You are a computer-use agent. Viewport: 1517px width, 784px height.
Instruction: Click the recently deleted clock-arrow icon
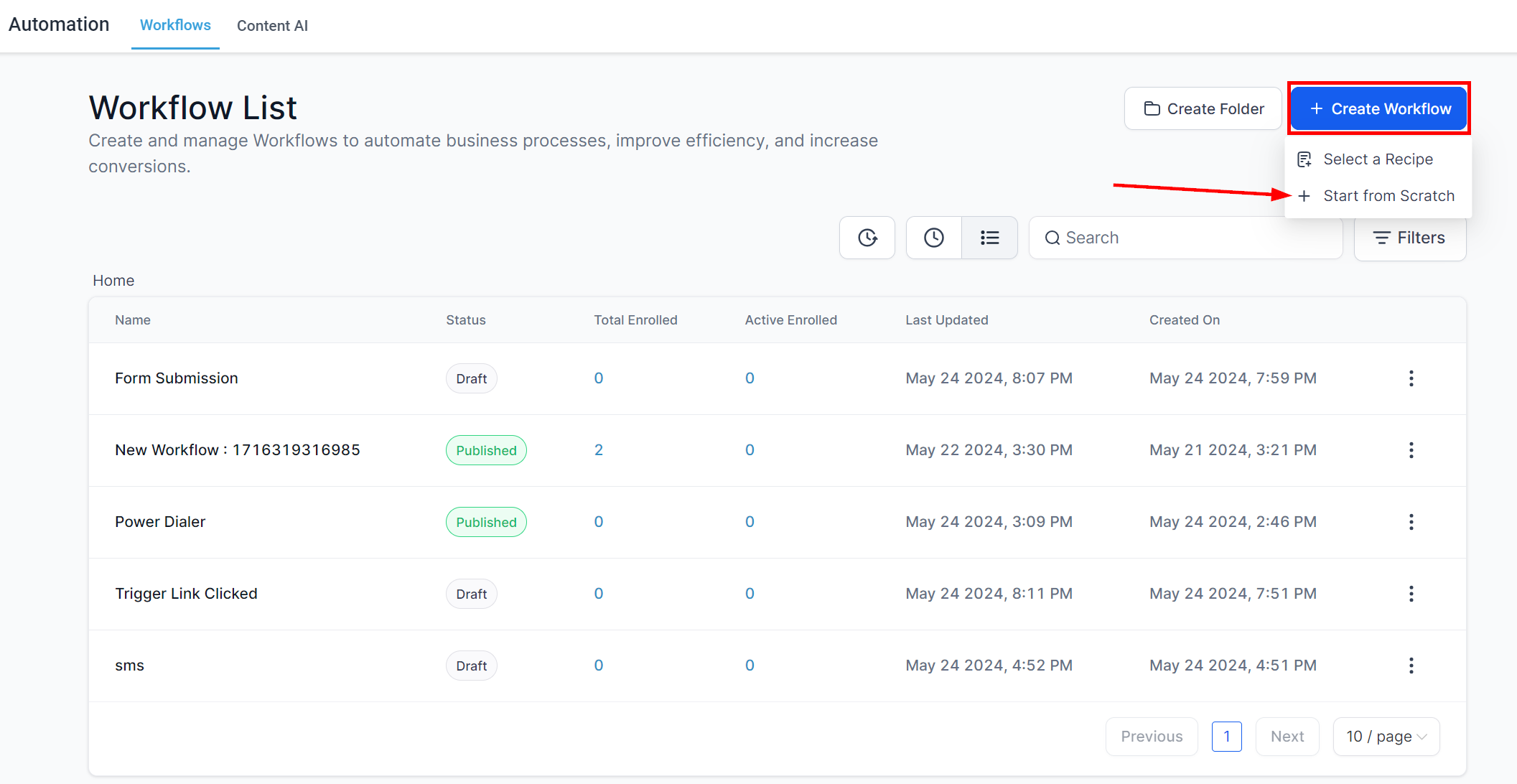tap(867, 238)
